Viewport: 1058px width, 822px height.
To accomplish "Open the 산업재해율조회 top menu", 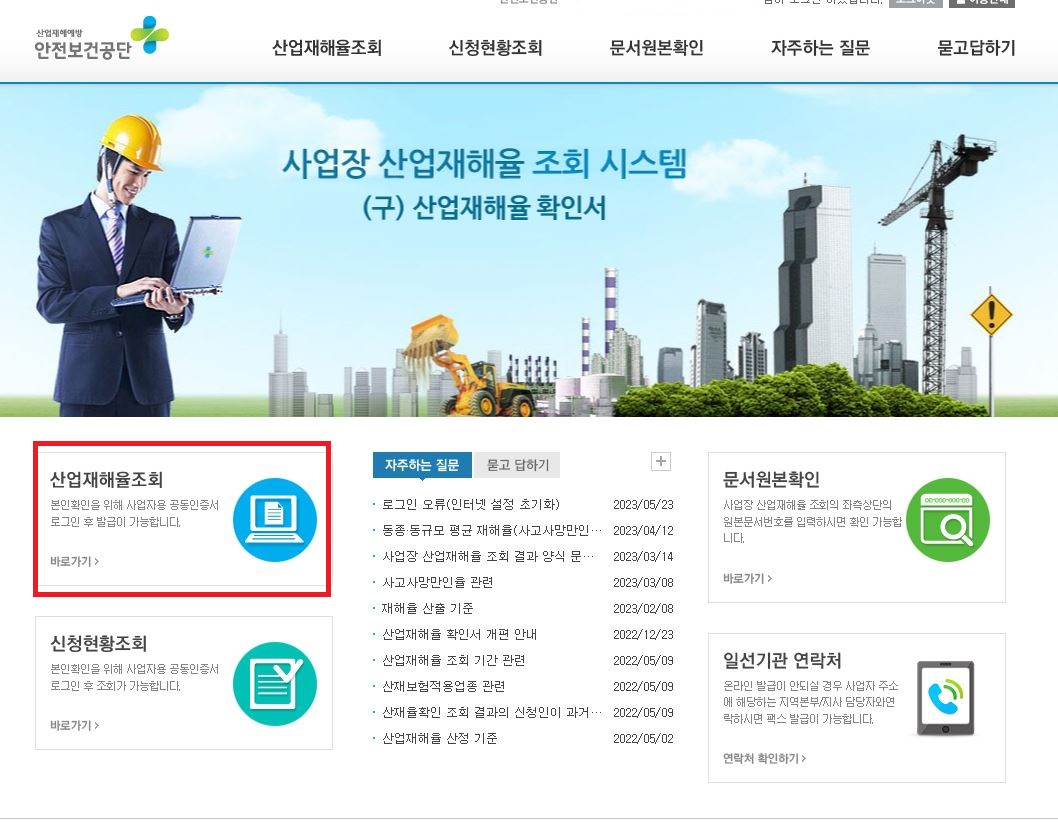I will pos(327,48).
